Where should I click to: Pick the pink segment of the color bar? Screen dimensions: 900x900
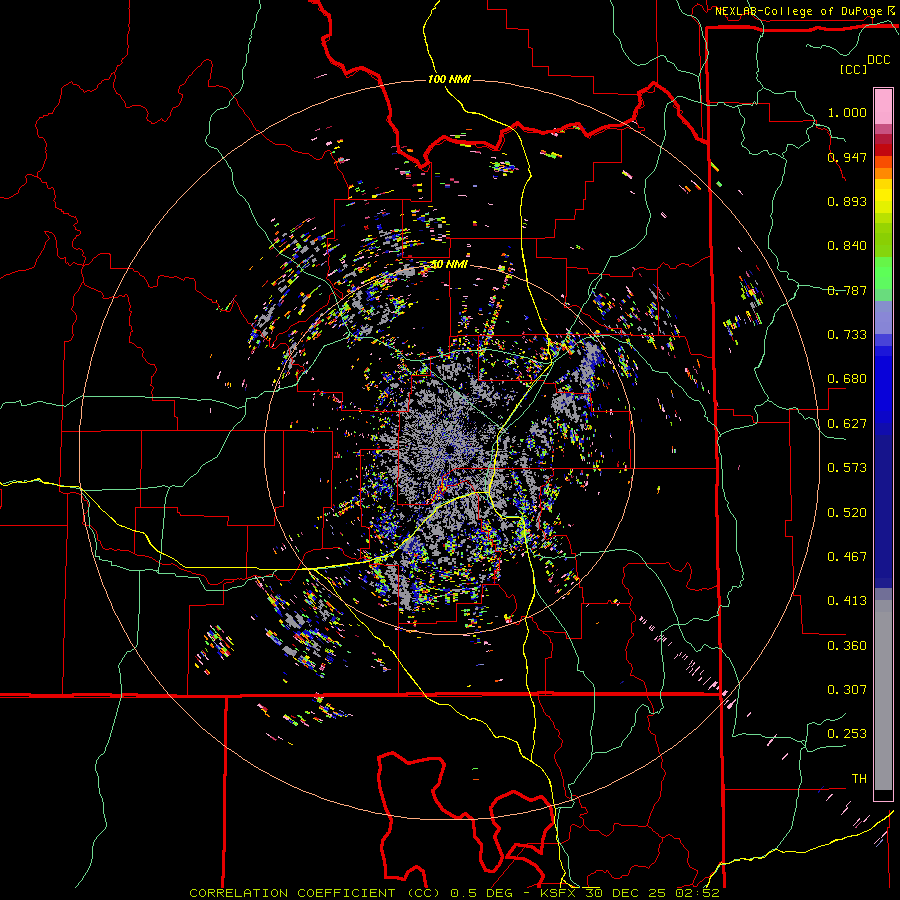click(x=883, y=106)
